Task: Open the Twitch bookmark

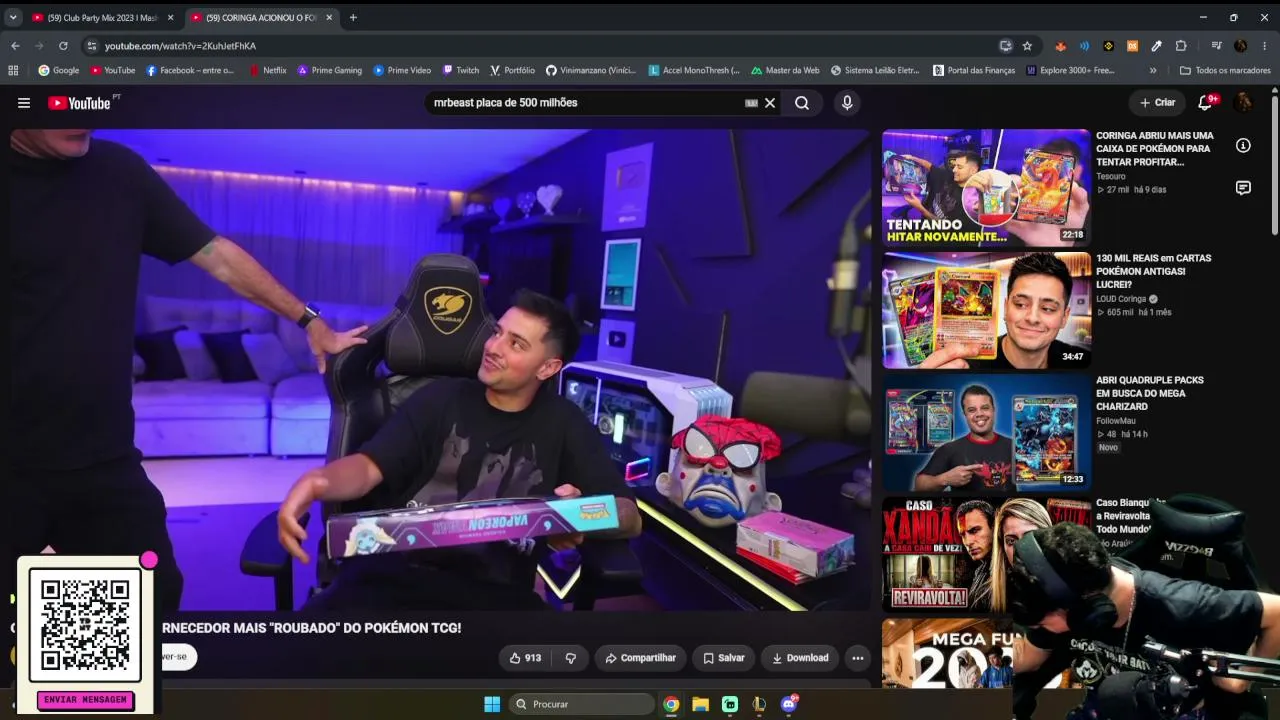Action: pyautogui.click(x=461, y=71)
